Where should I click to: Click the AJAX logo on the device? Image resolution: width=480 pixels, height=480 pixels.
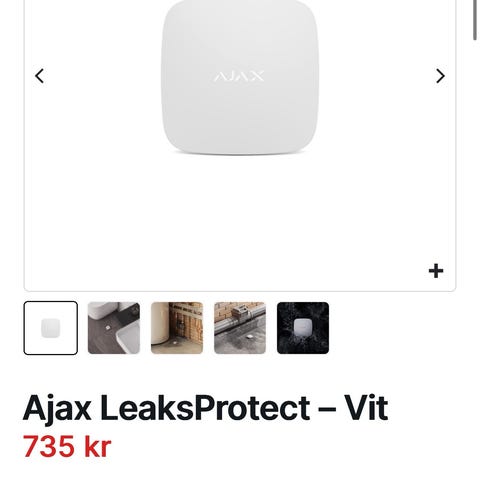(x=239, y=76)
